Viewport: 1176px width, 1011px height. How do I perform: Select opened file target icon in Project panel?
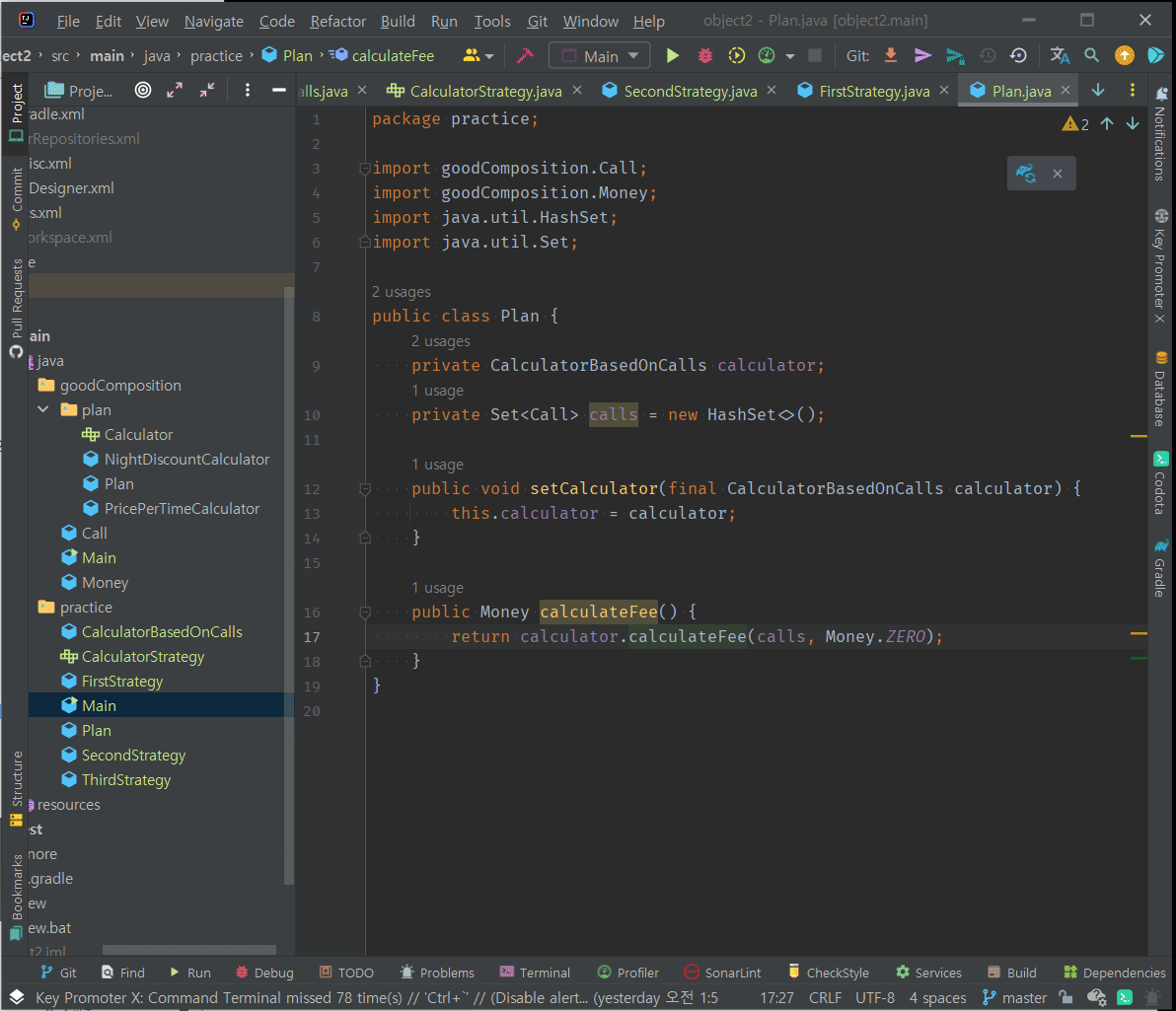tap(143, 91)
